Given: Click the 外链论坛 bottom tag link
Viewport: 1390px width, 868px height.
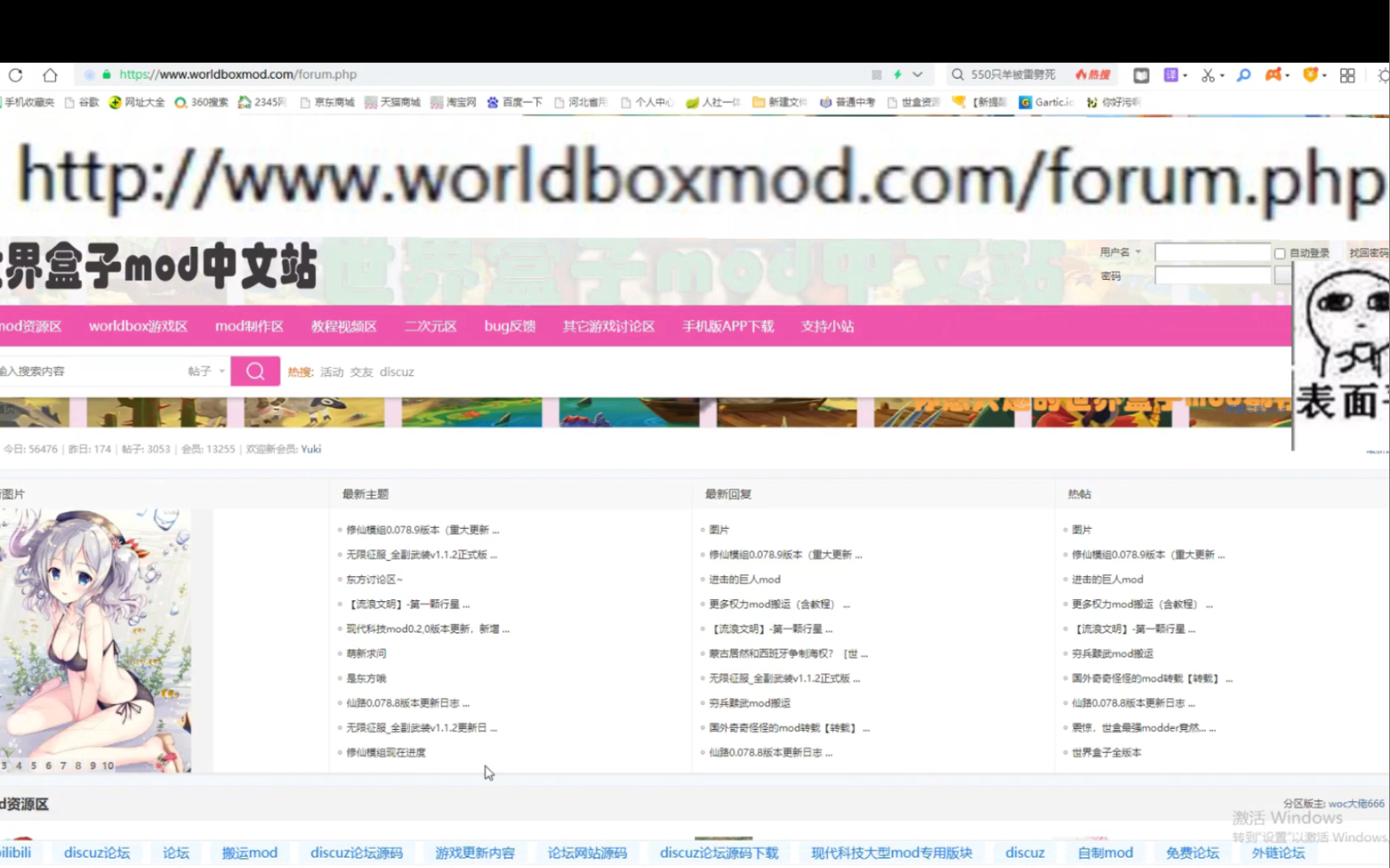Looking at the screenshot, I should [x=1278, y=853].
